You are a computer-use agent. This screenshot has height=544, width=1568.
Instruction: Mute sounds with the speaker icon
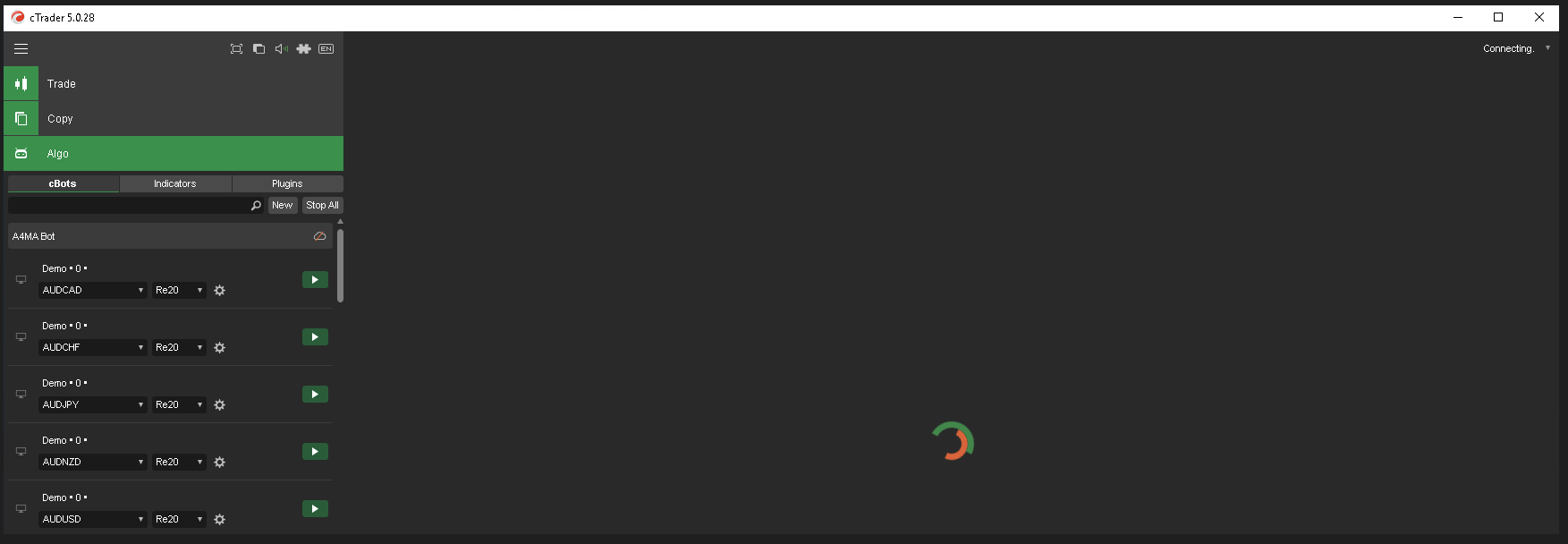click(281, 49)
